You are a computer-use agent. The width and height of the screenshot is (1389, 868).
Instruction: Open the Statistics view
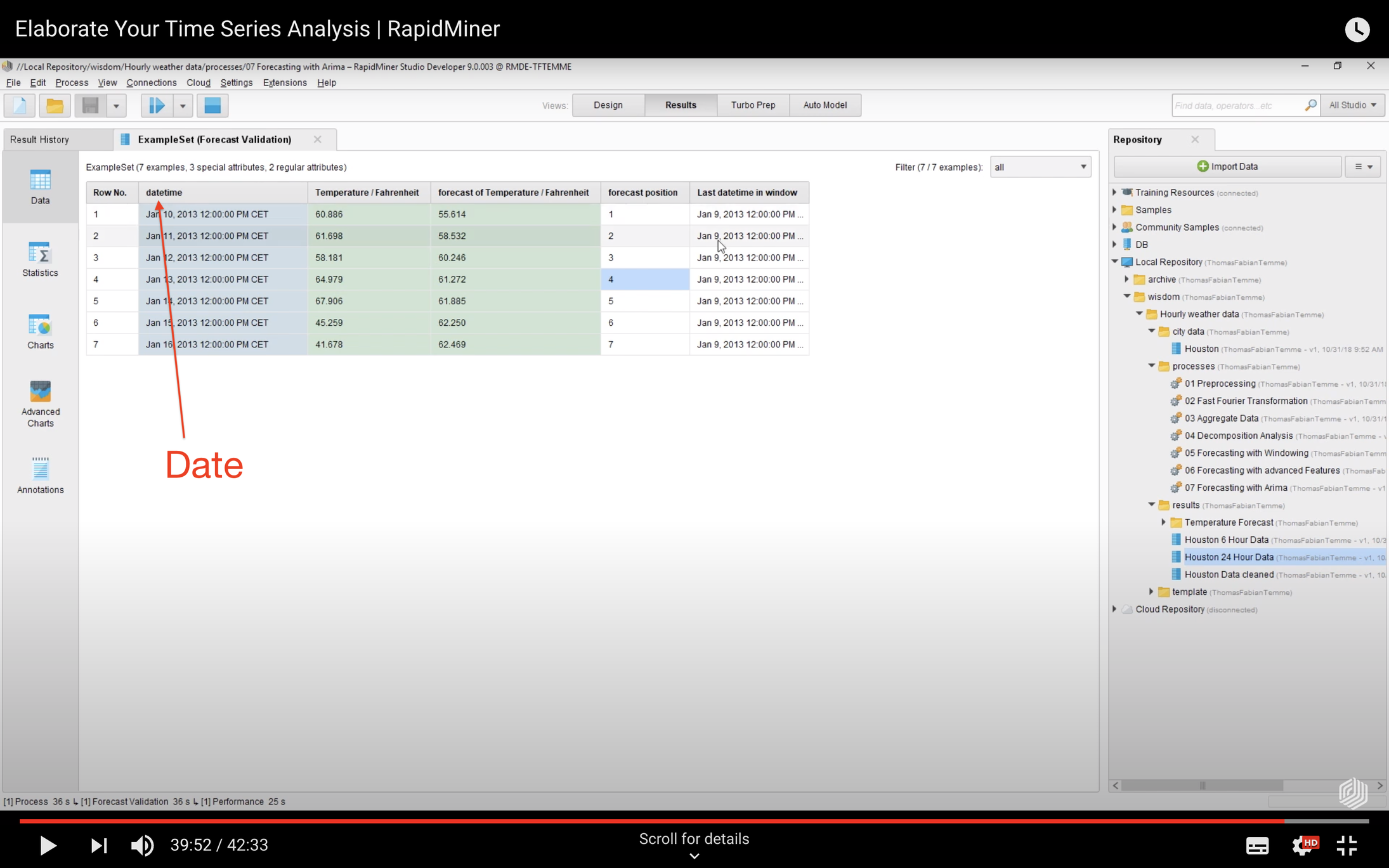click(40, 259)
